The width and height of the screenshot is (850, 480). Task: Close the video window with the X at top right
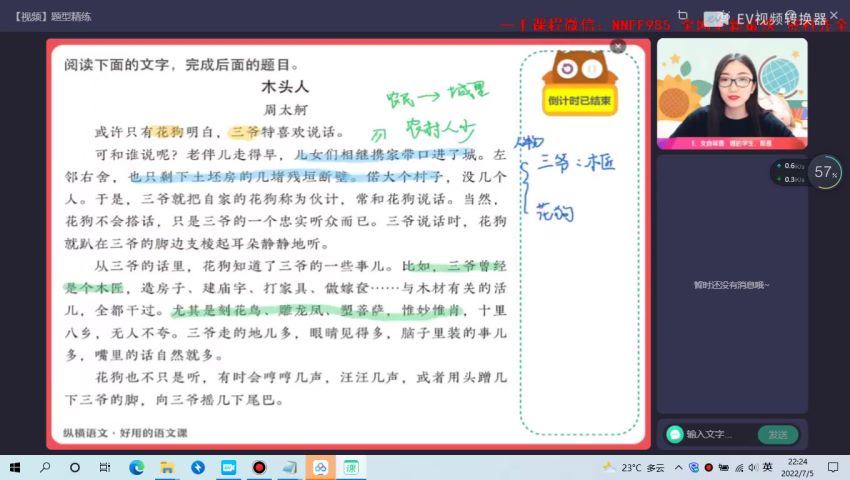pyautogui.click(x=834, y=15)
